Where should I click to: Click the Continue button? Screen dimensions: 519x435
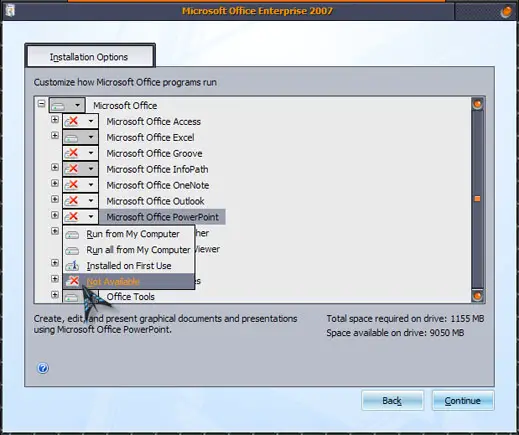click(463, 400)
